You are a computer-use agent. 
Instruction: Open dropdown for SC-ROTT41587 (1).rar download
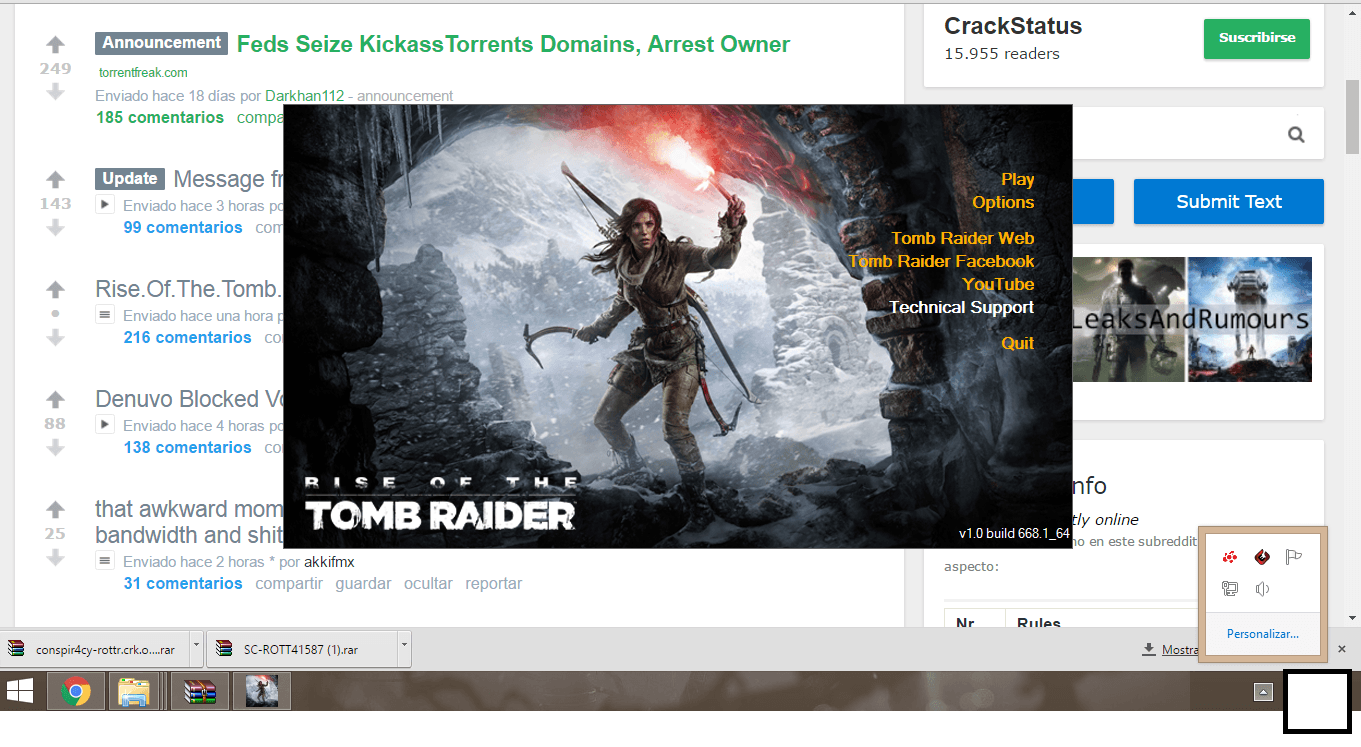[x=404, y=649]
